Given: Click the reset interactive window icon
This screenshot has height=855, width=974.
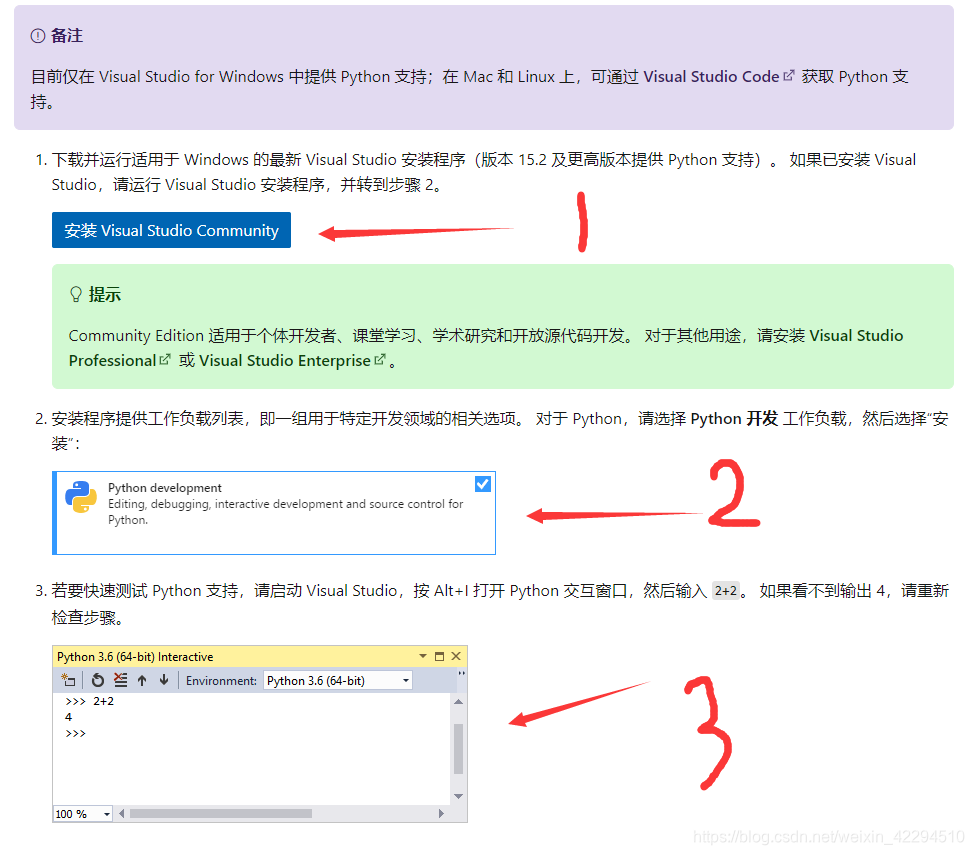Looking at the screenshot, I should click(98, 680).
